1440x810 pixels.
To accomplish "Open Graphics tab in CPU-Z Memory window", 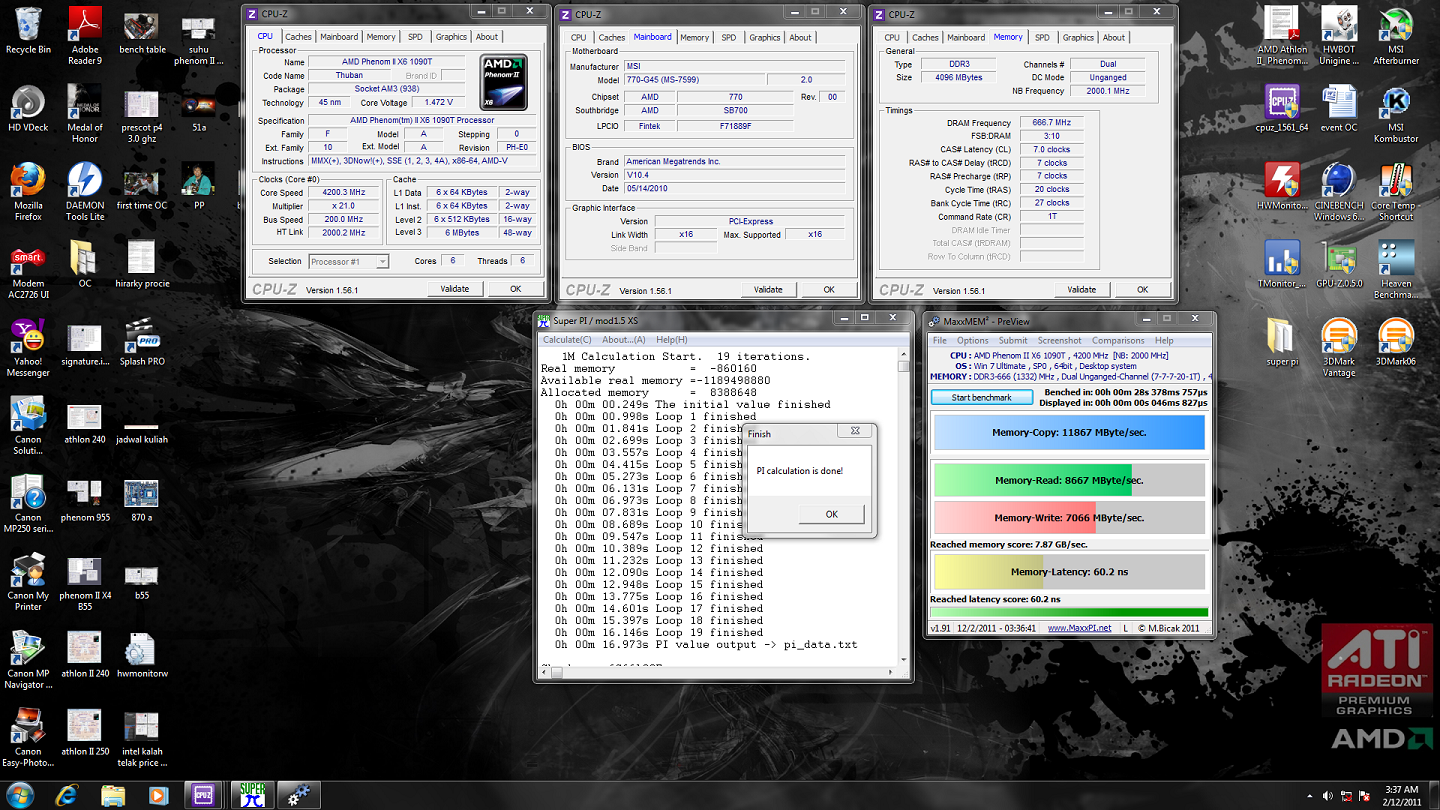I will (1078, 38).
